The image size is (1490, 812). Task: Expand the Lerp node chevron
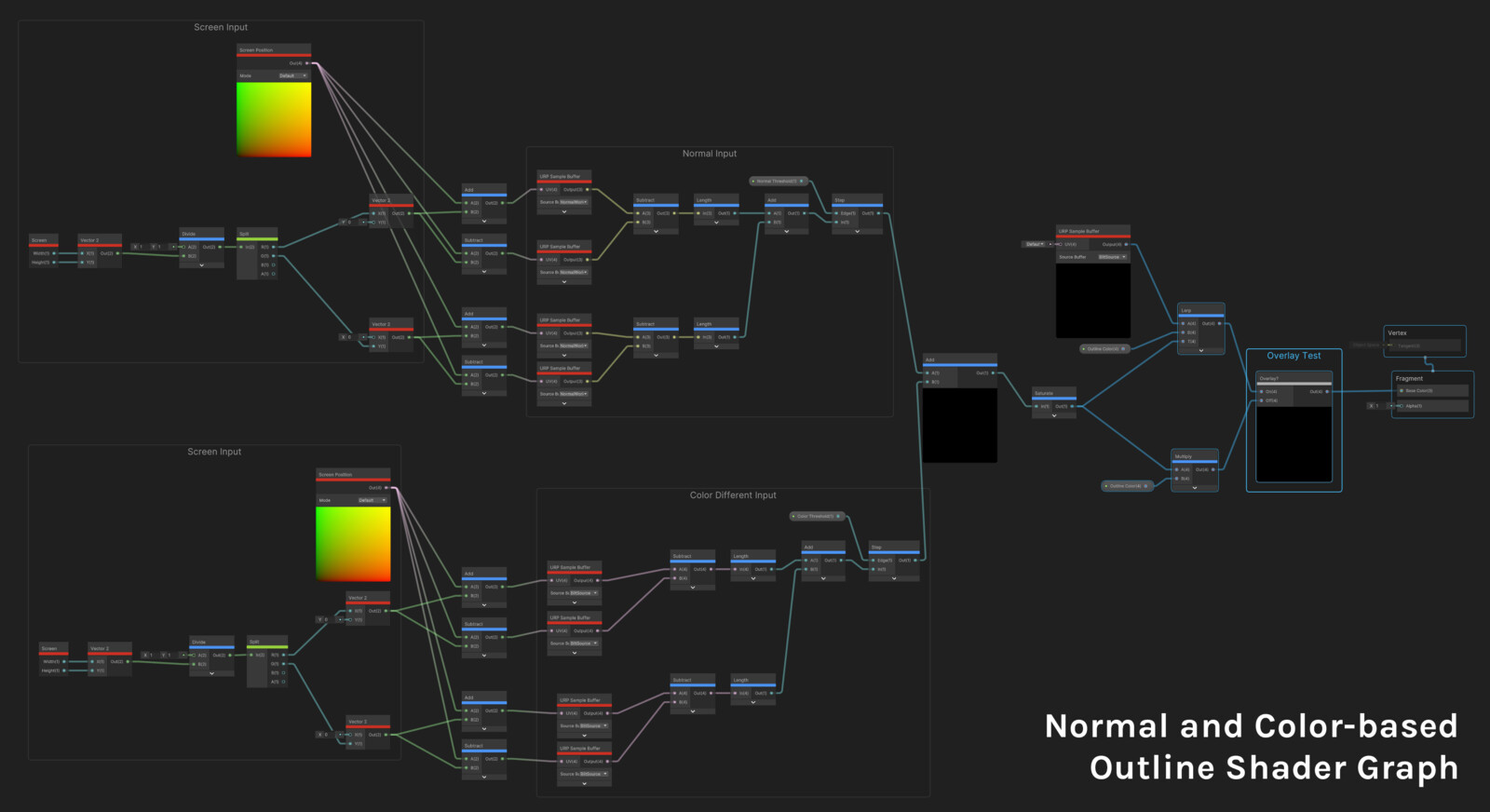click(1201, 351)
